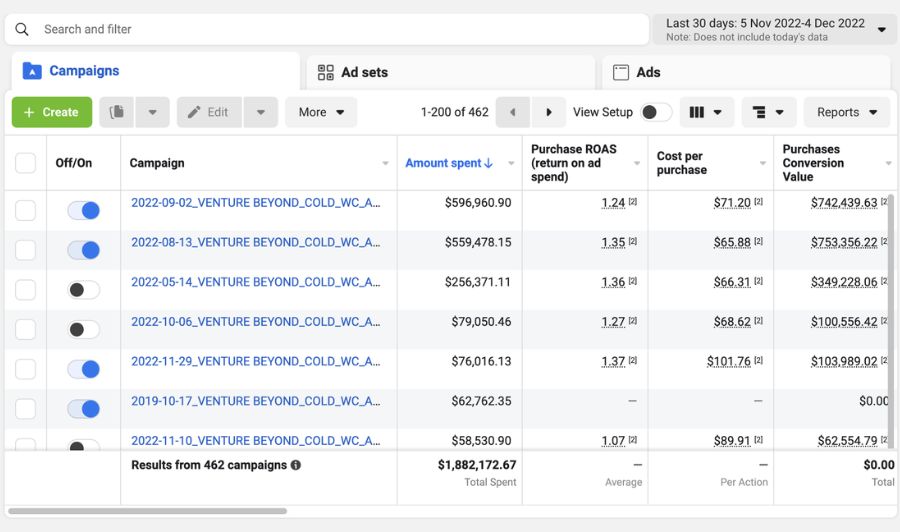Select checkbox for the 2022-05-14 campaign

coord(25,289)
